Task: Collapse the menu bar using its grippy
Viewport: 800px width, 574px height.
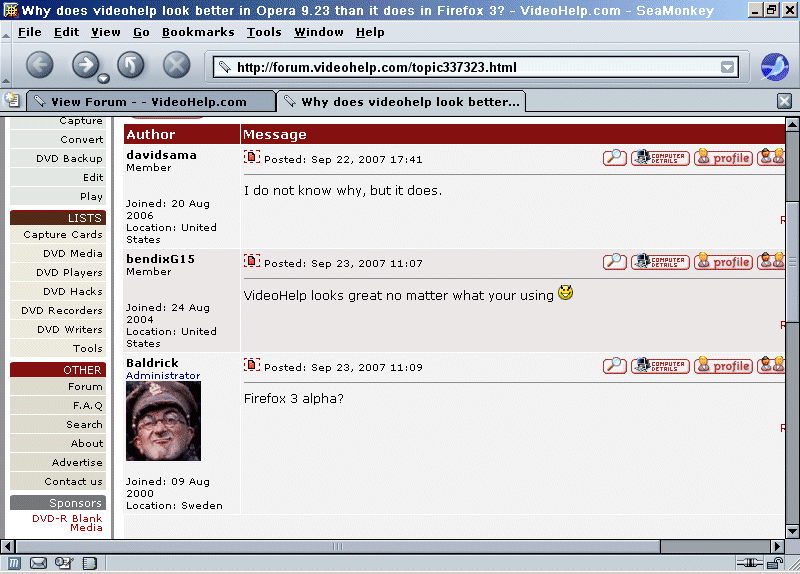Action: [x=6, y=32]
